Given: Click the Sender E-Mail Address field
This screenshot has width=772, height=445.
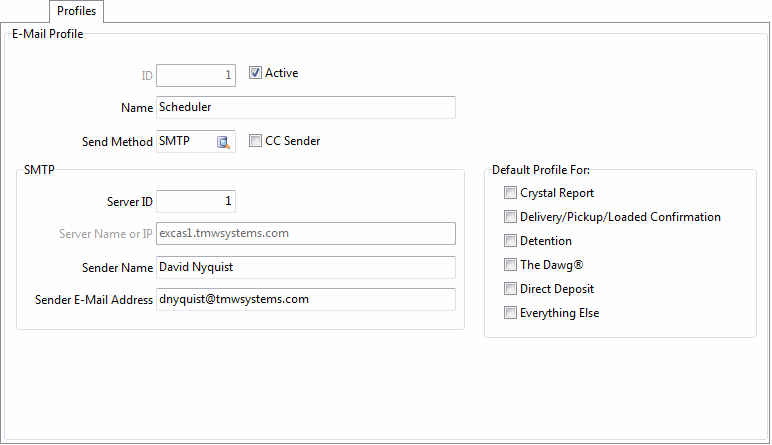Looking at the screenshot, I should [305, 299].
